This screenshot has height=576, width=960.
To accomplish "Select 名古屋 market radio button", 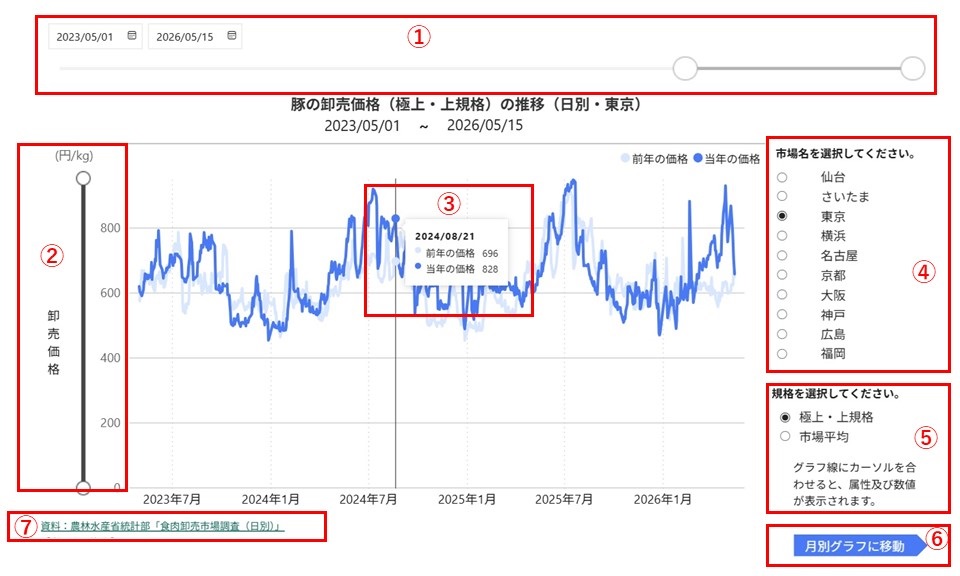I will point(782,255).
